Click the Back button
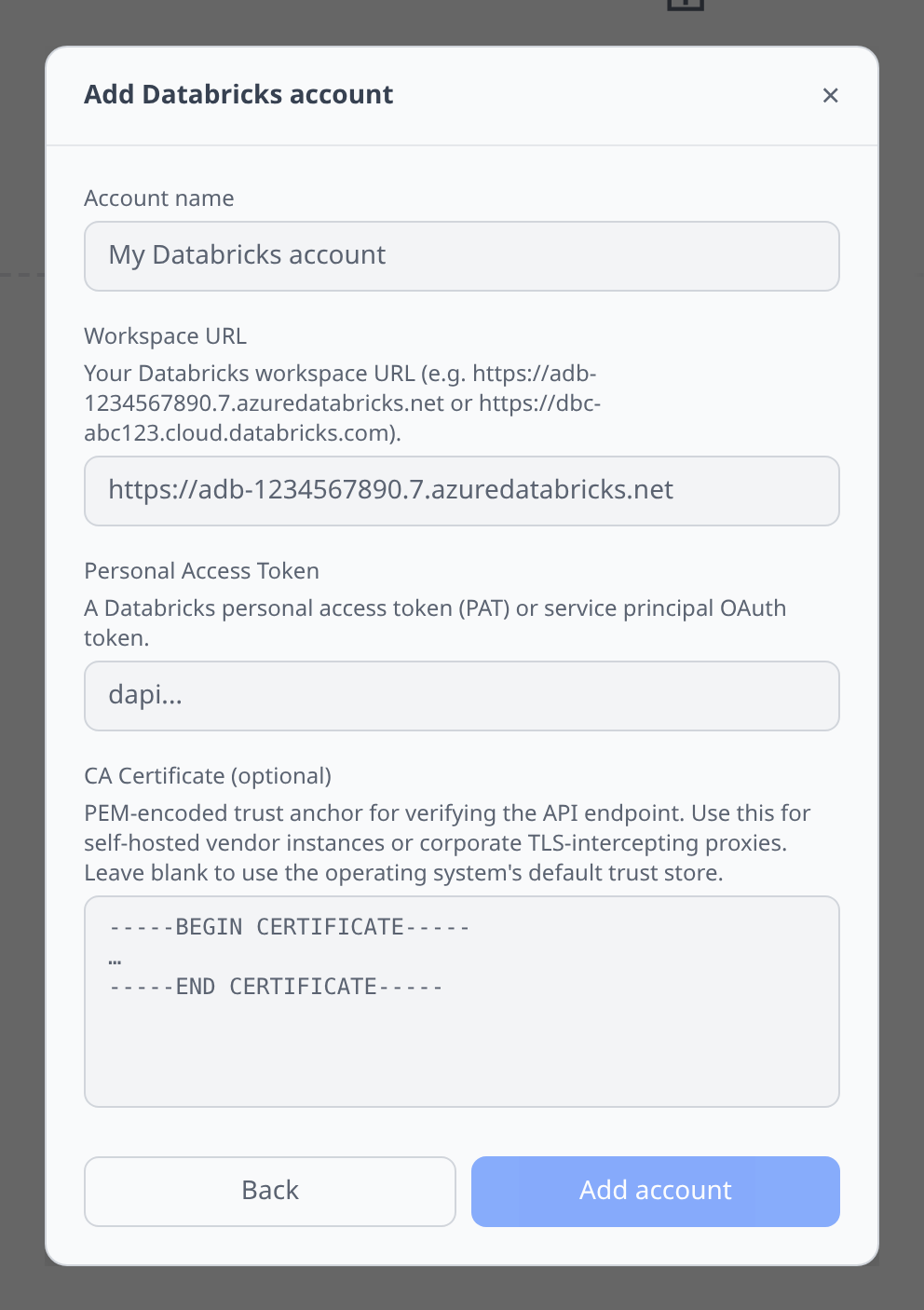The height and width of the screenshot is (1310, 924). tap(270, 1192)
